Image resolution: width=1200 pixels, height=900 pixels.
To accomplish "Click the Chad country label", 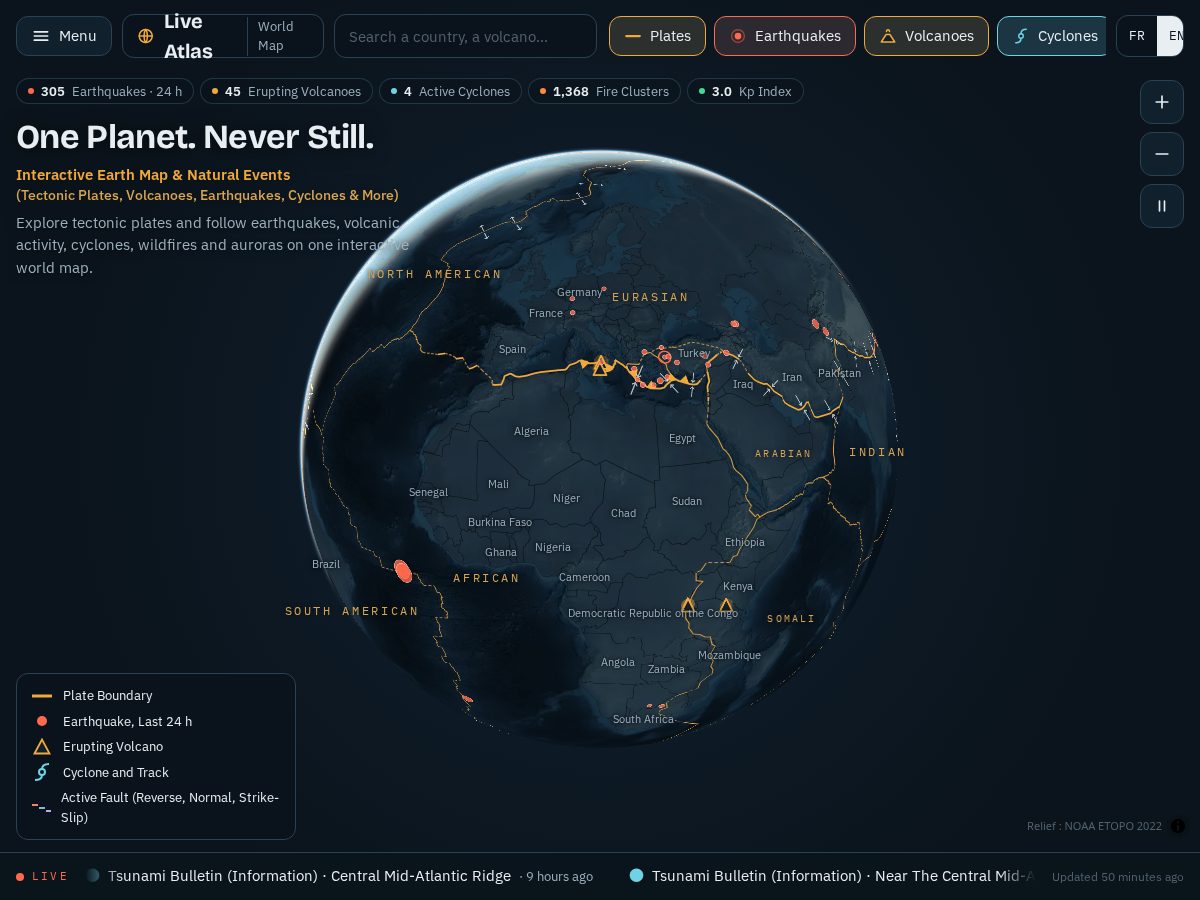I will coord(623,513).
